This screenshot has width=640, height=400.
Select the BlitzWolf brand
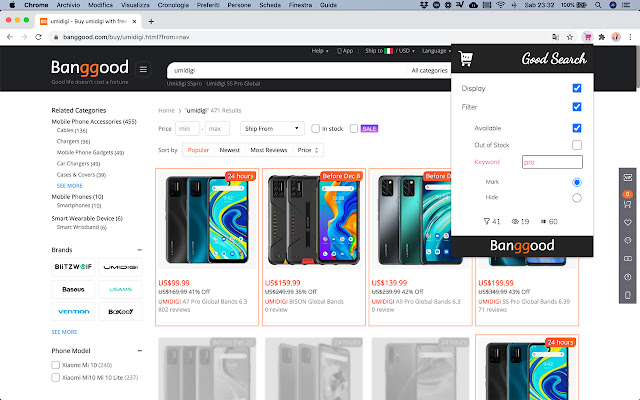tap(73, 267)
